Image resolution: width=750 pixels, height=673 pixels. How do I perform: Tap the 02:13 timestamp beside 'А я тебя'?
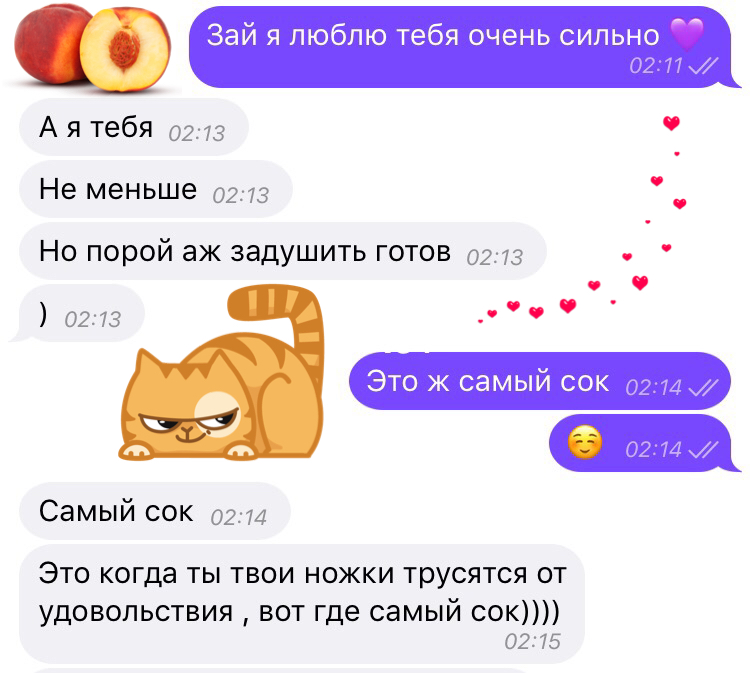click(197, 133)
